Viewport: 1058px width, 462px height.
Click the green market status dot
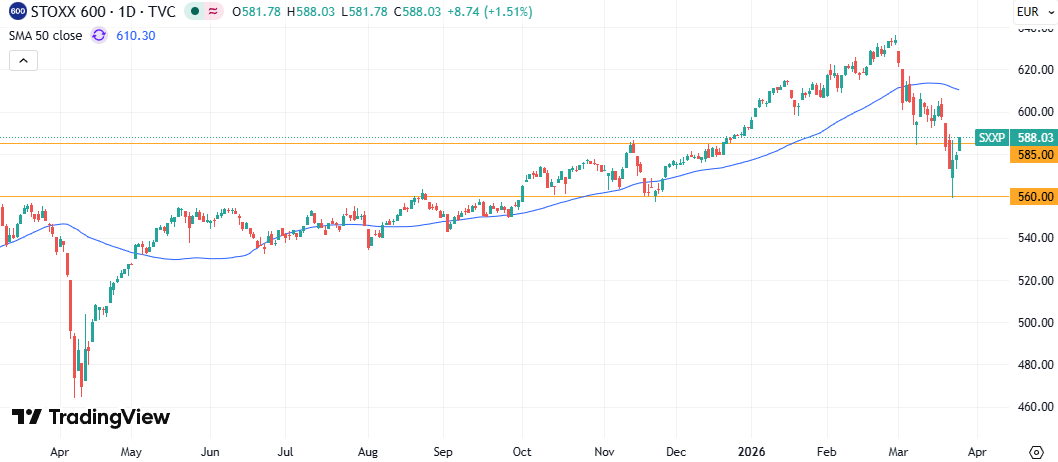click(195, 11)
